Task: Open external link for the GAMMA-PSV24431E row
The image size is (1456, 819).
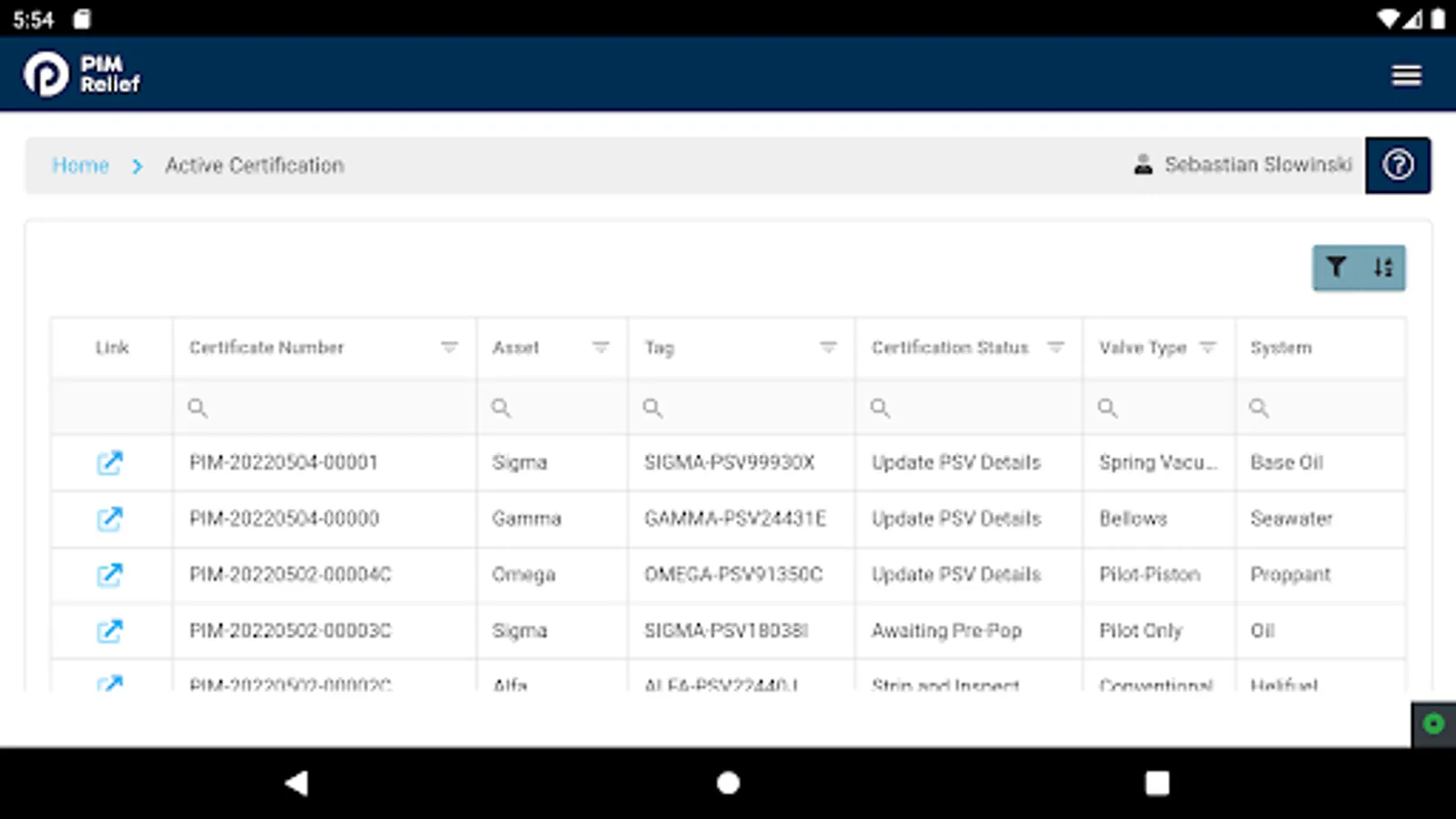Action: point(109,519)
